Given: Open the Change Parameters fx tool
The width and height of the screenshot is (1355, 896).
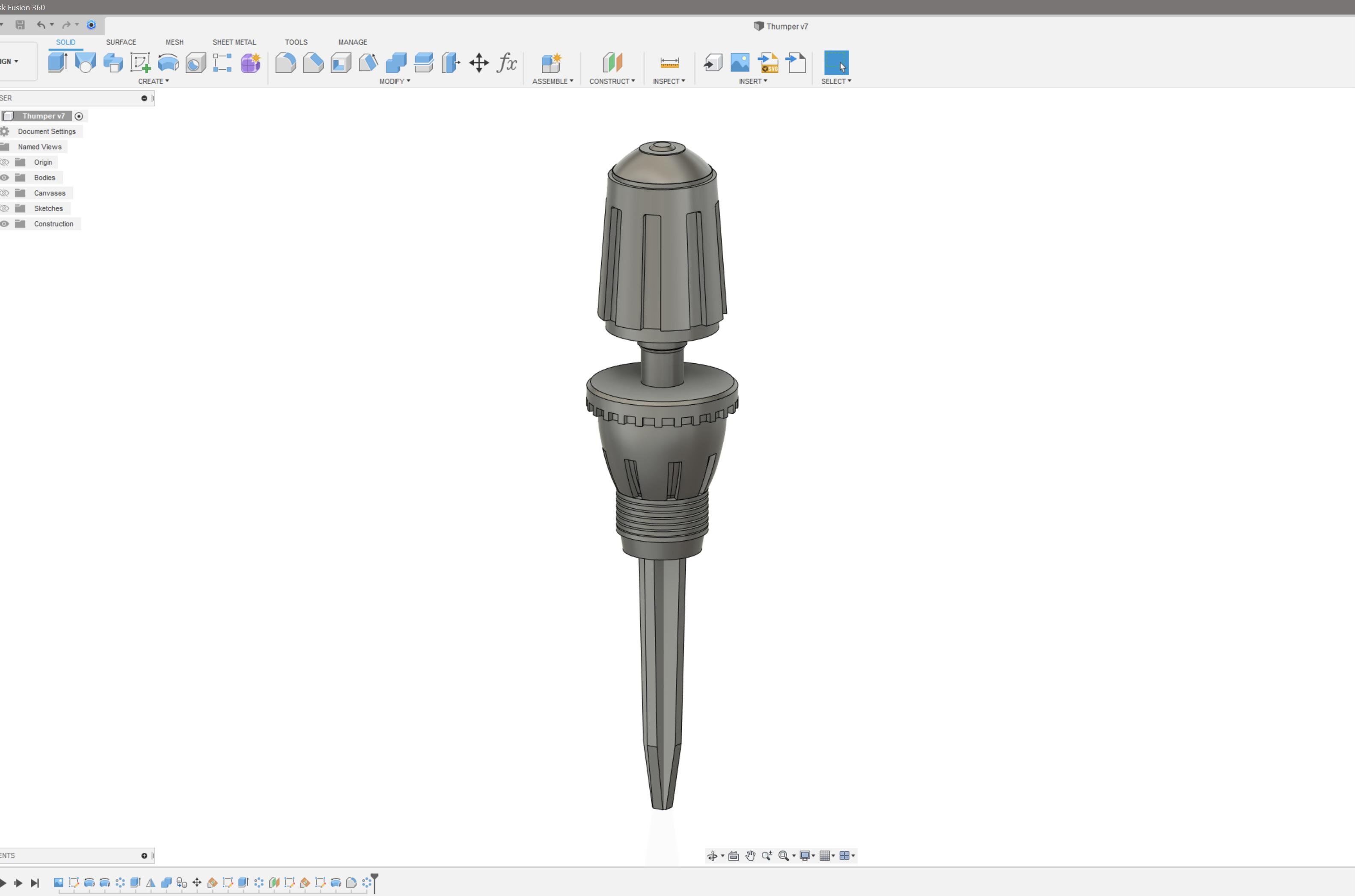Looking at the screenshot, I should tap(506, 62).
